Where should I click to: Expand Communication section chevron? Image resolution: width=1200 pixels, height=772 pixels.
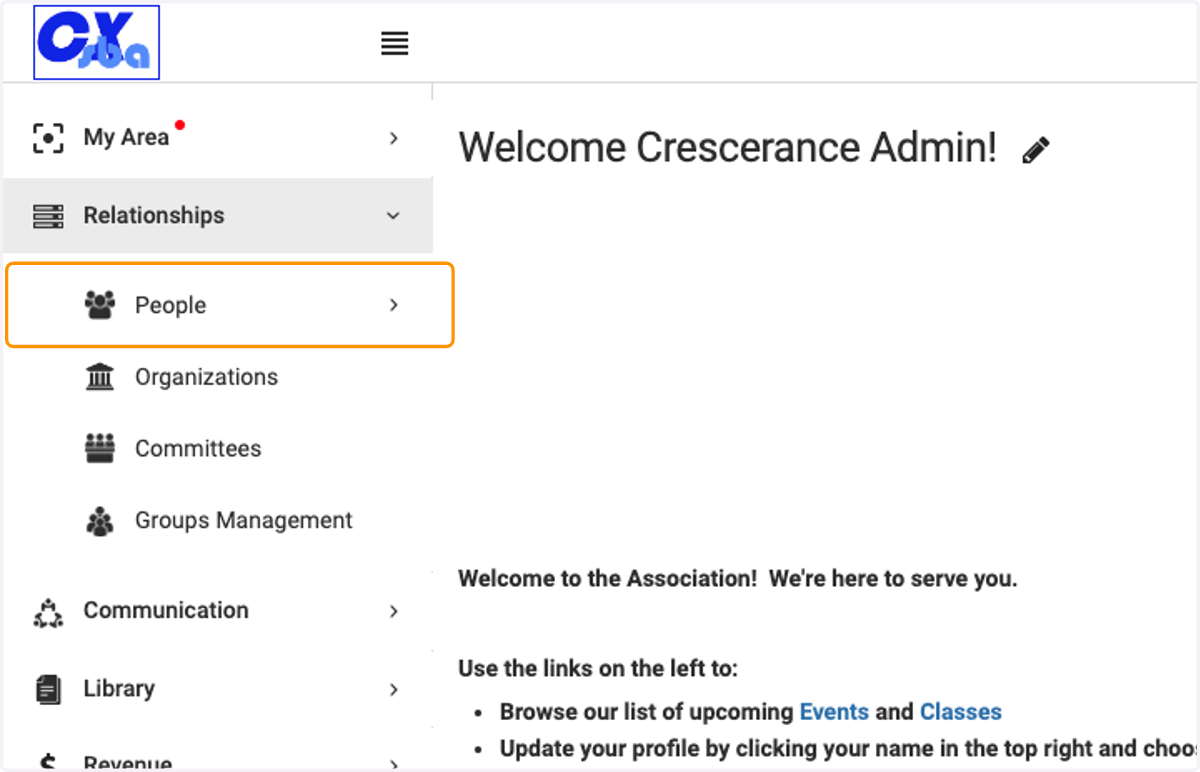tap(394, 611)
